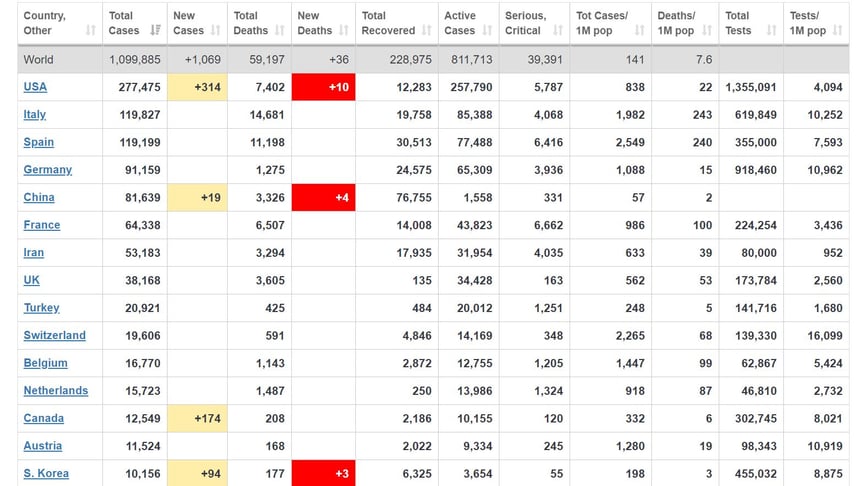The image size is (864, 486).
Task: Click the Active Cases sort arrows
Action: click(x=486, y=31)
